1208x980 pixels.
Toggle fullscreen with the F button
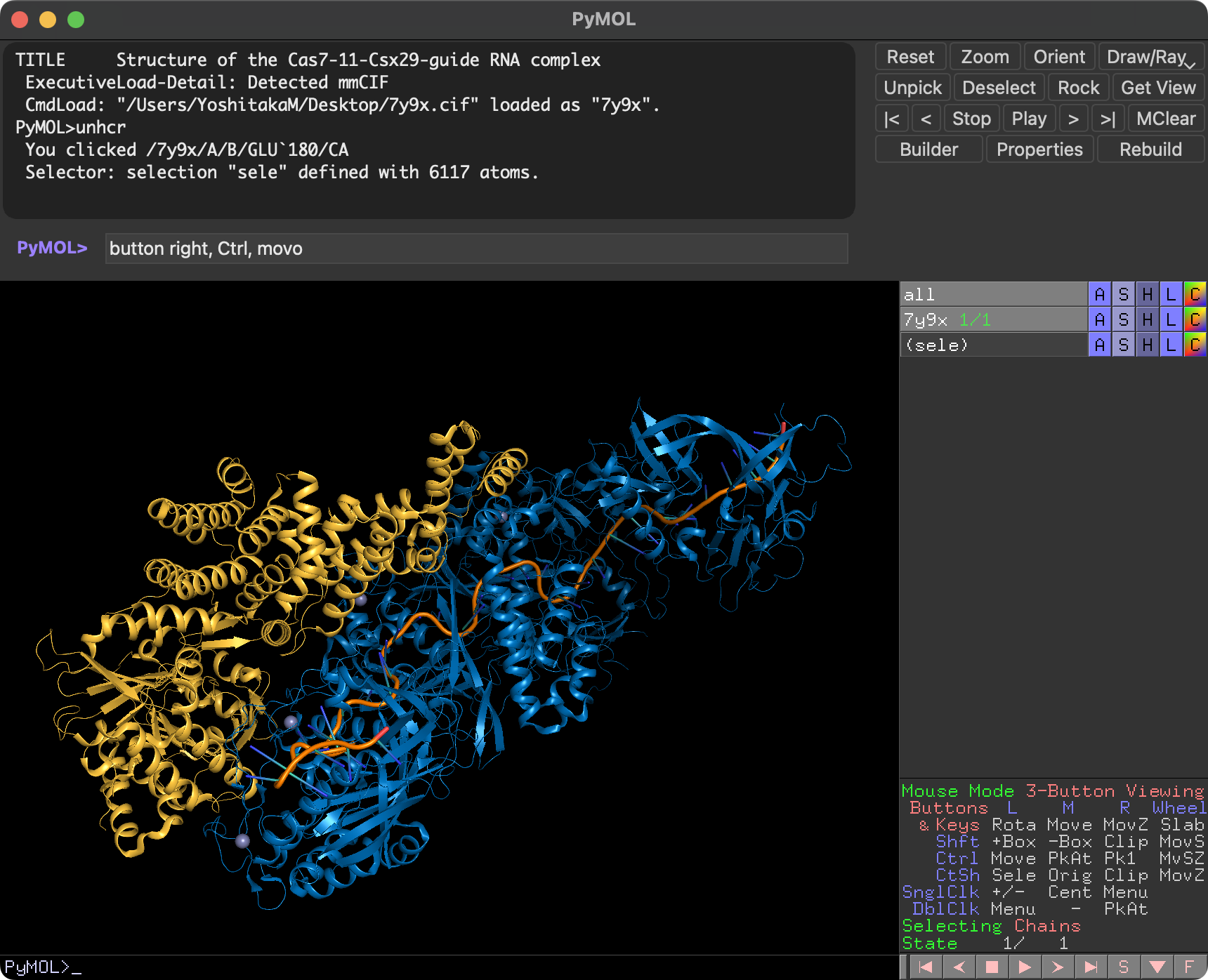click(x=1188, y=967)
